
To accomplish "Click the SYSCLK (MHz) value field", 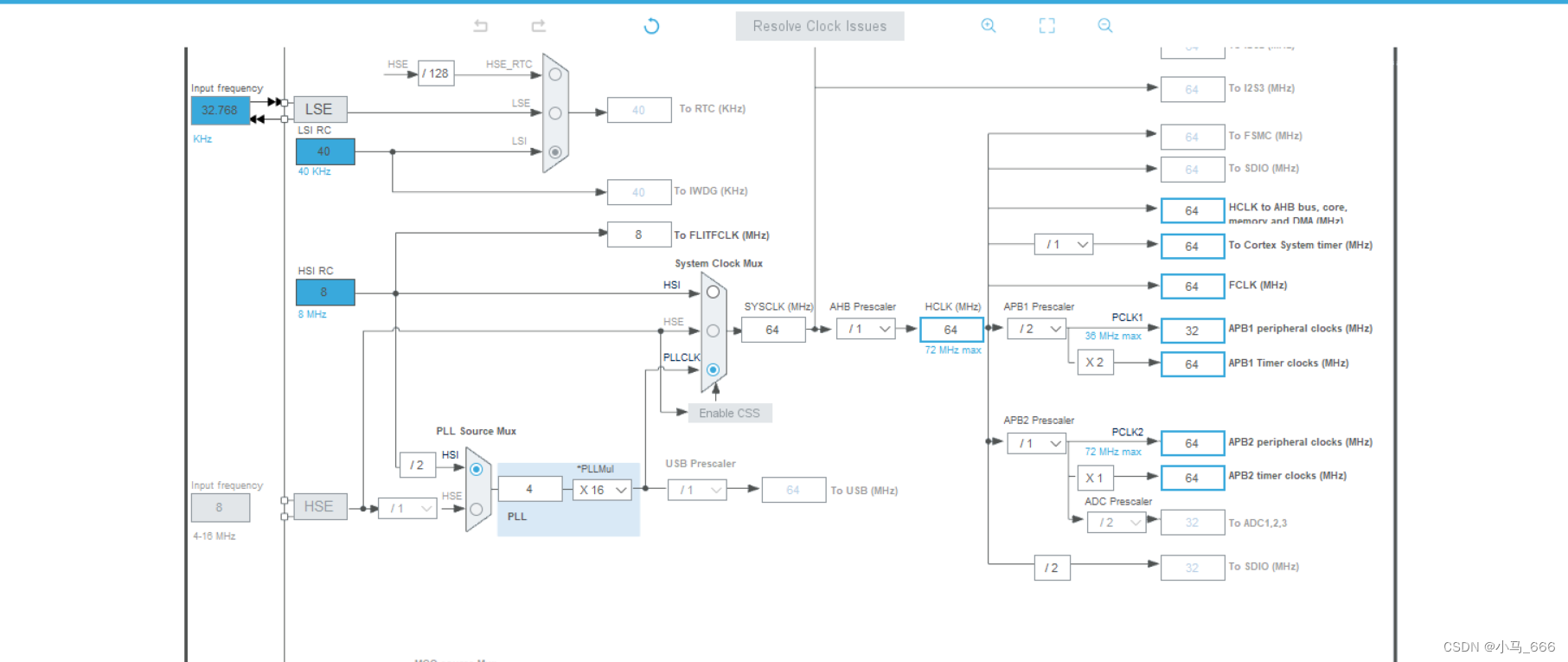I will pyautogui.click(x=773, y=330).
